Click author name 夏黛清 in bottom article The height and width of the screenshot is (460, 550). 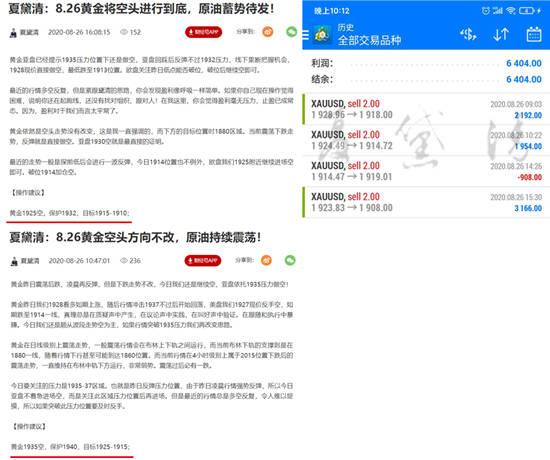click(x=30, y=261)
